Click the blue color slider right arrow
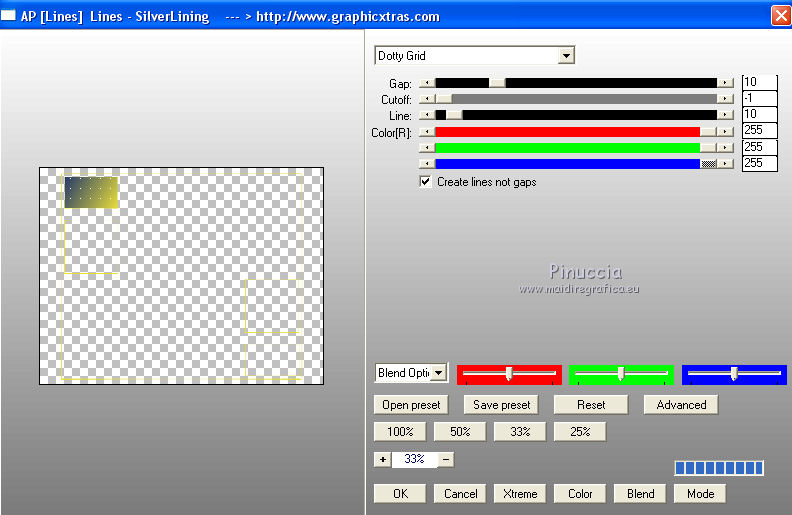Viewport: 792px width, 515px height. (725, 164)
